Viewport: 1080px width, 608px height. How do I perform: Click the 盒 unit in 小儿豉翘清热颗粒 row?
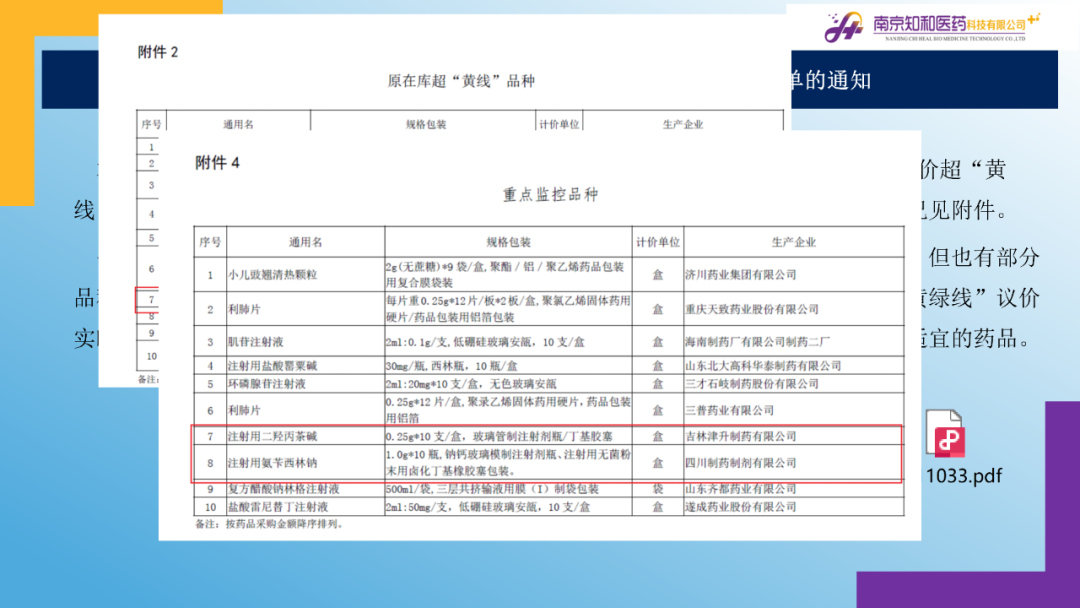click(658, 275)
